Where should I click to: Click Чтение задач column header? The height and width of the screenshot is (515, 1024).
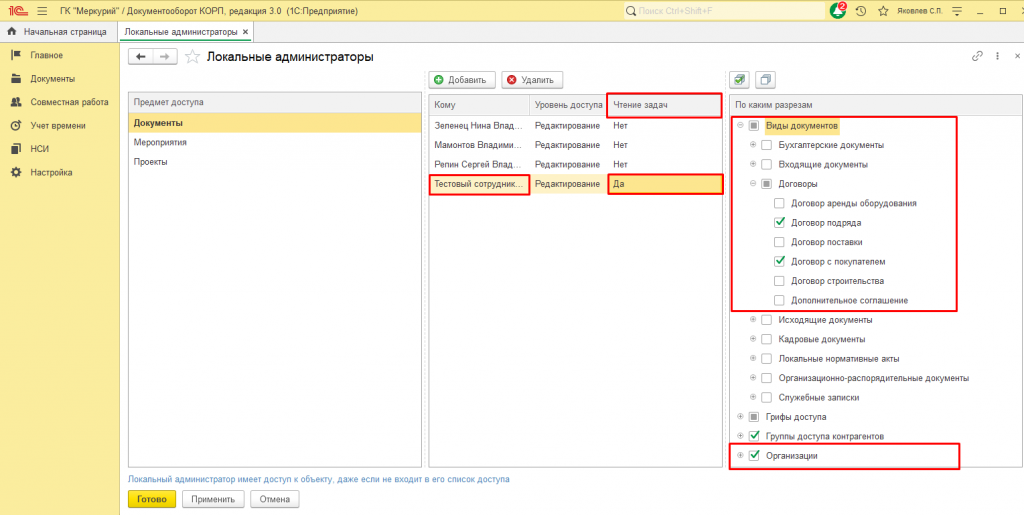[664, 105]
